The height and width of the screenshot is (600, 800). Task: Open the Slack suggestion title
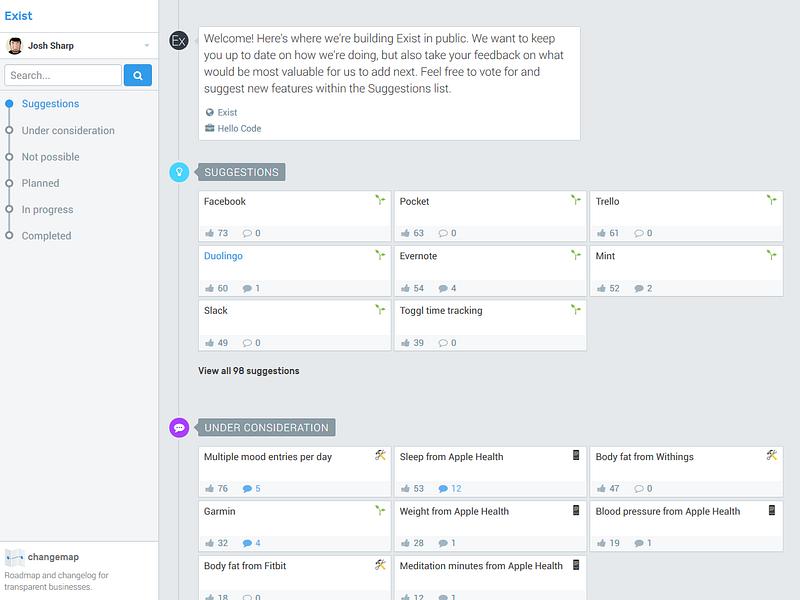coord(216,311)
